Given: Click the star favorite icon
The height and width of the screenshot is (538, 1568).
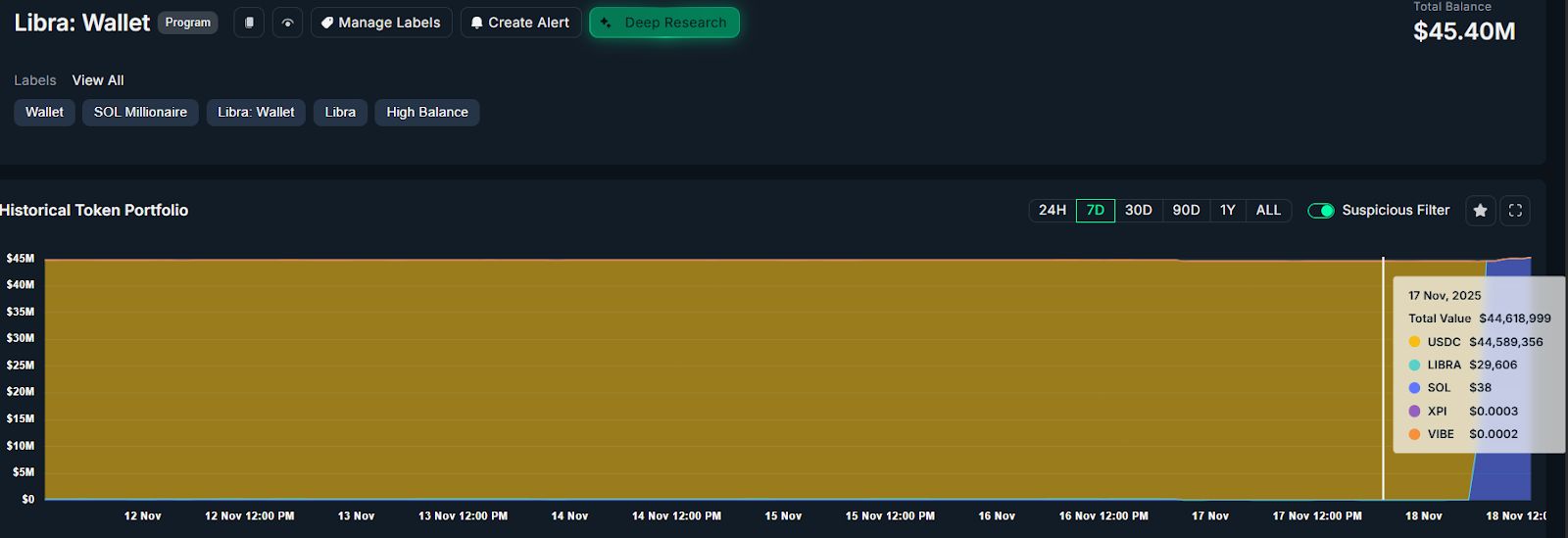Looking at the screenshot, I should click(1480, 211).
